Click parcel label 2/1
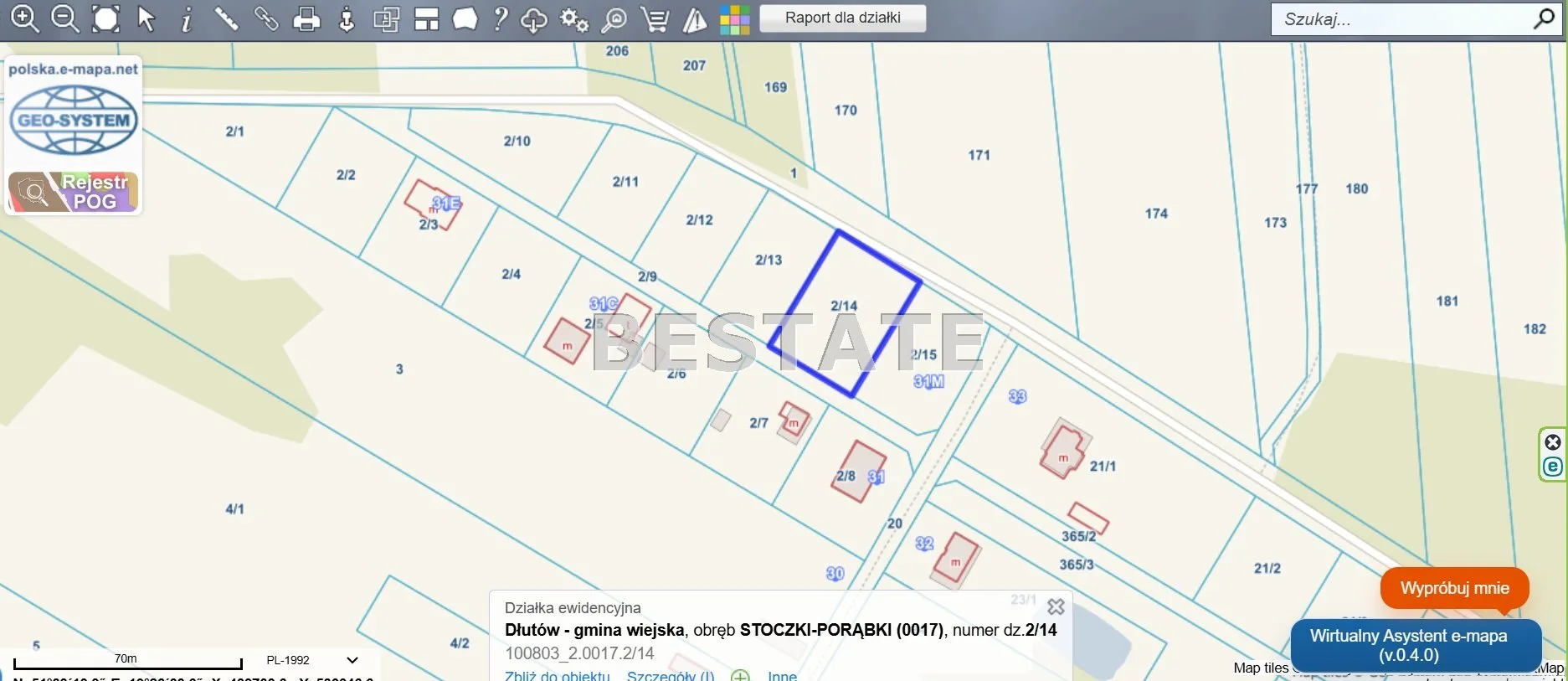The width and height of the screenshot is (1568, 681). tap(235, 131)
